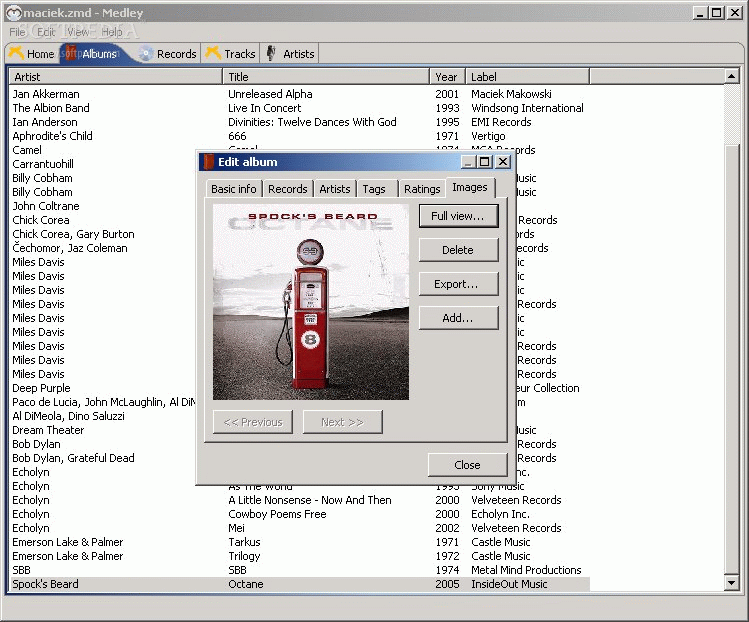Click the Artists tab microphone icon

271,53
